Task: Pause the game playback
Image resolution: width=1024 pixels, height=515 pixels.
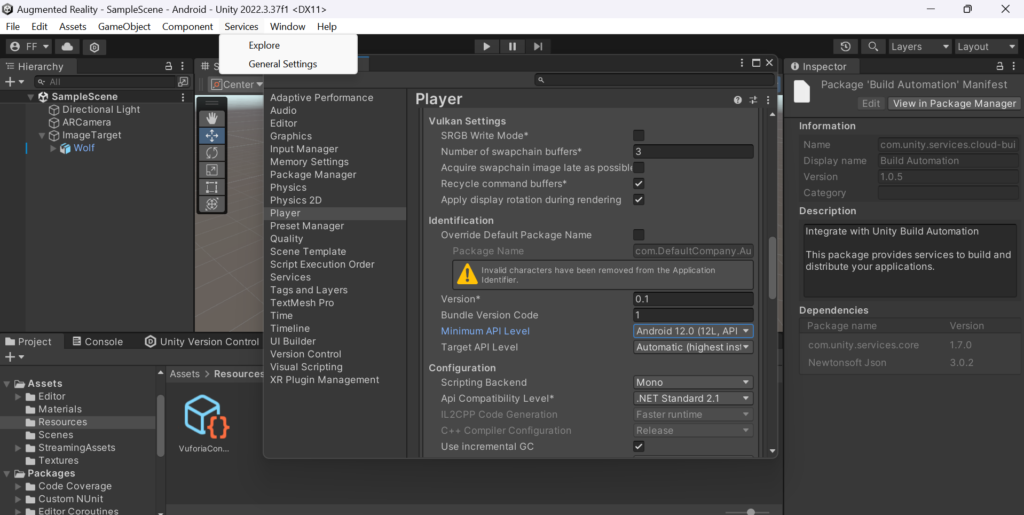Action: coord(513,46)
